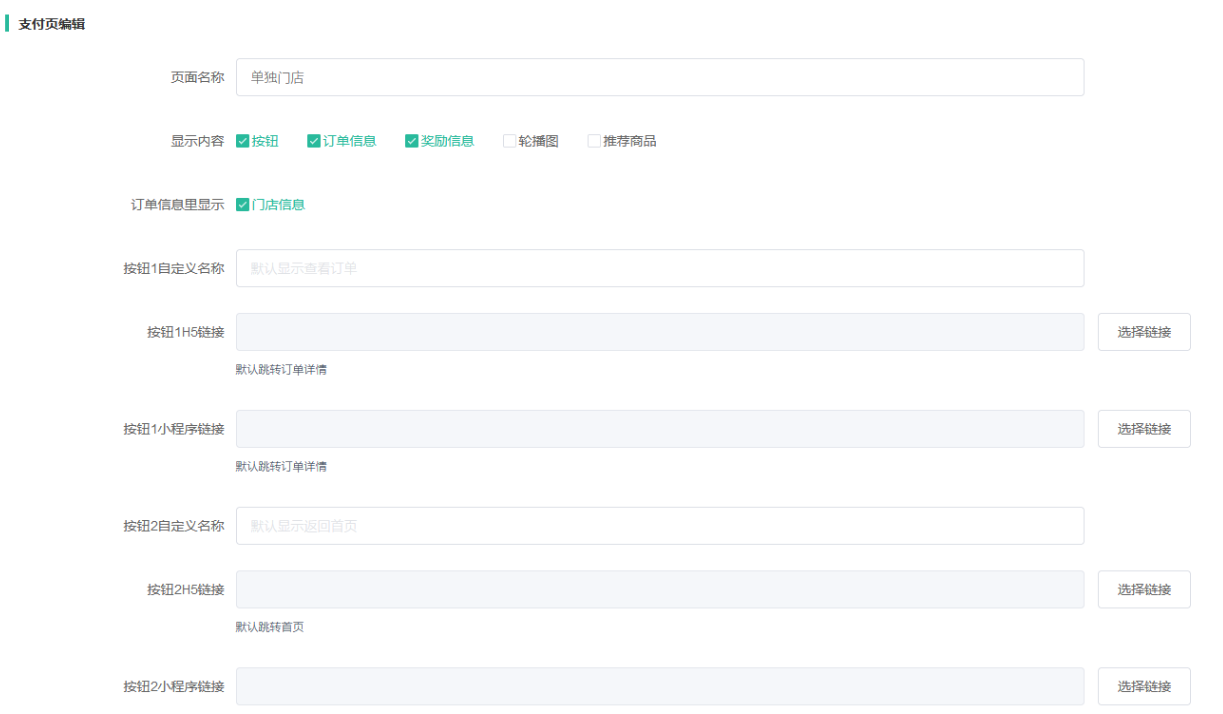Click the 订单信息里显示 field label
The height and width of the screenshot is (714, 1223).
[177, 205]
